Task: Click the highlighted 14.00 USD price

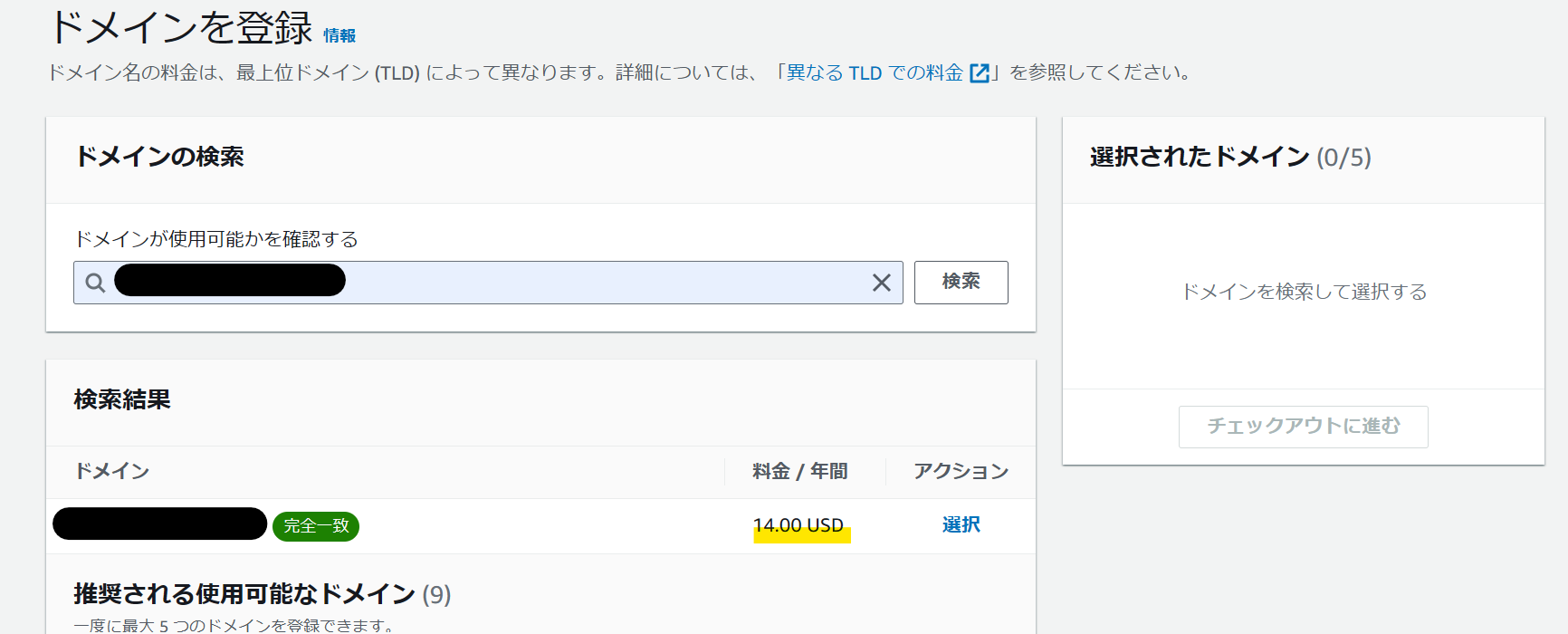Action: (x=798, y=525)
